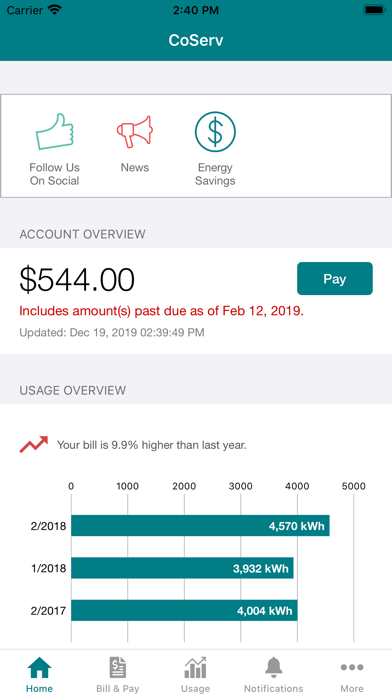Tap the More three-dots icon
The image size is (392, 696).
[x=352, y=667]
